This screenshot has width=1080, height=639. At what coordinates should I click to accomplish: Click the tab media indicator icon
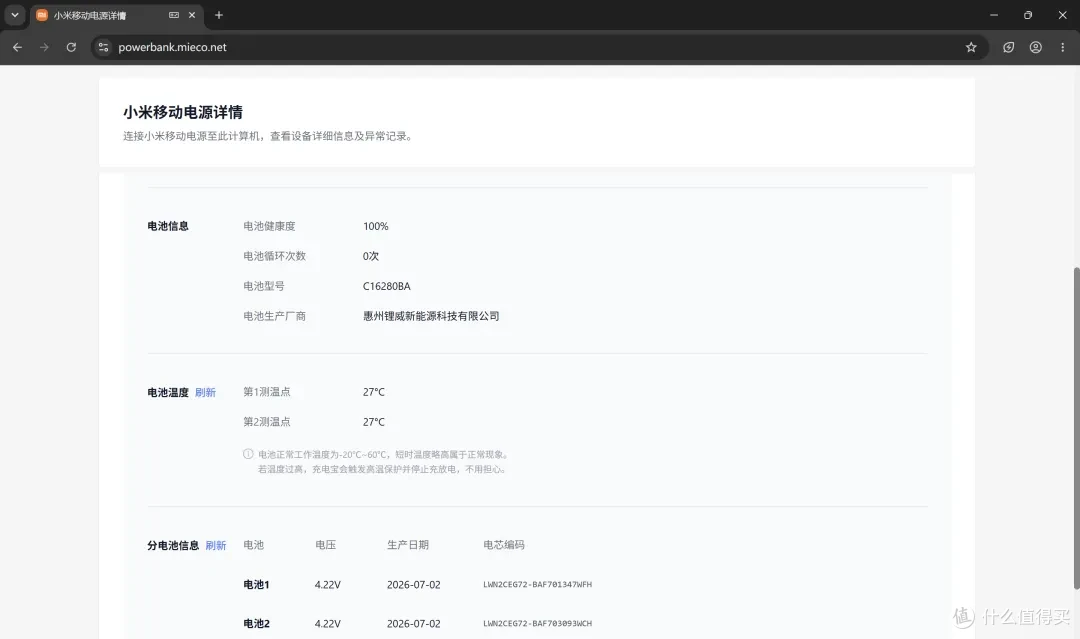coord(174,15)
